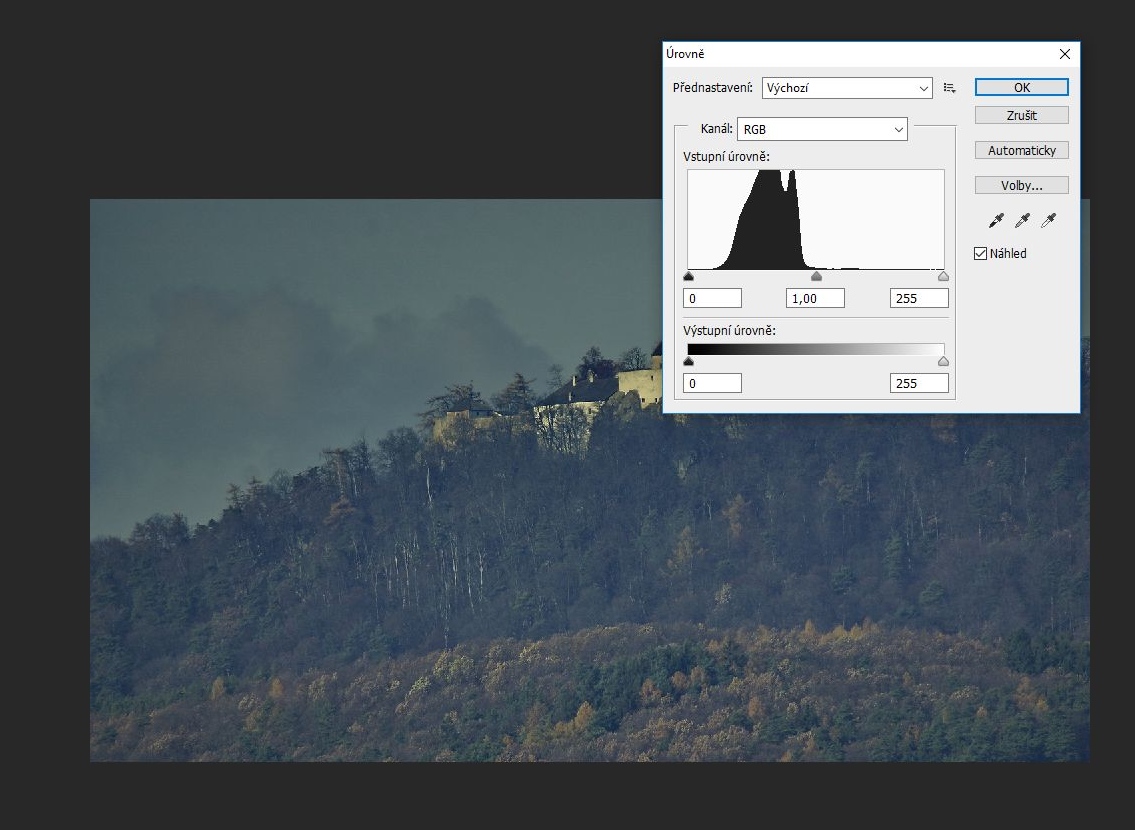Select the black point eyedropper
The height and width of the screenshot is (830, 1135).
tap(996, 220)
